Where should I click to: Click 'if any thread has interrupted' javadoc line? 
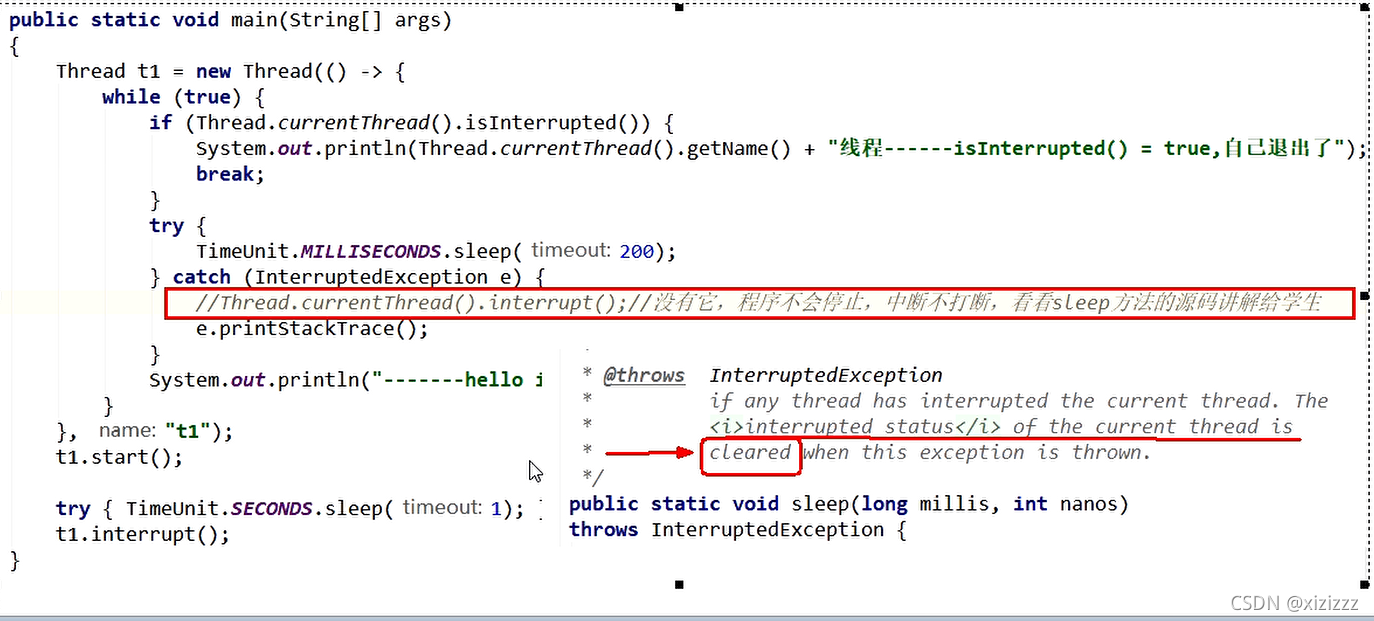click(1019, 401)
